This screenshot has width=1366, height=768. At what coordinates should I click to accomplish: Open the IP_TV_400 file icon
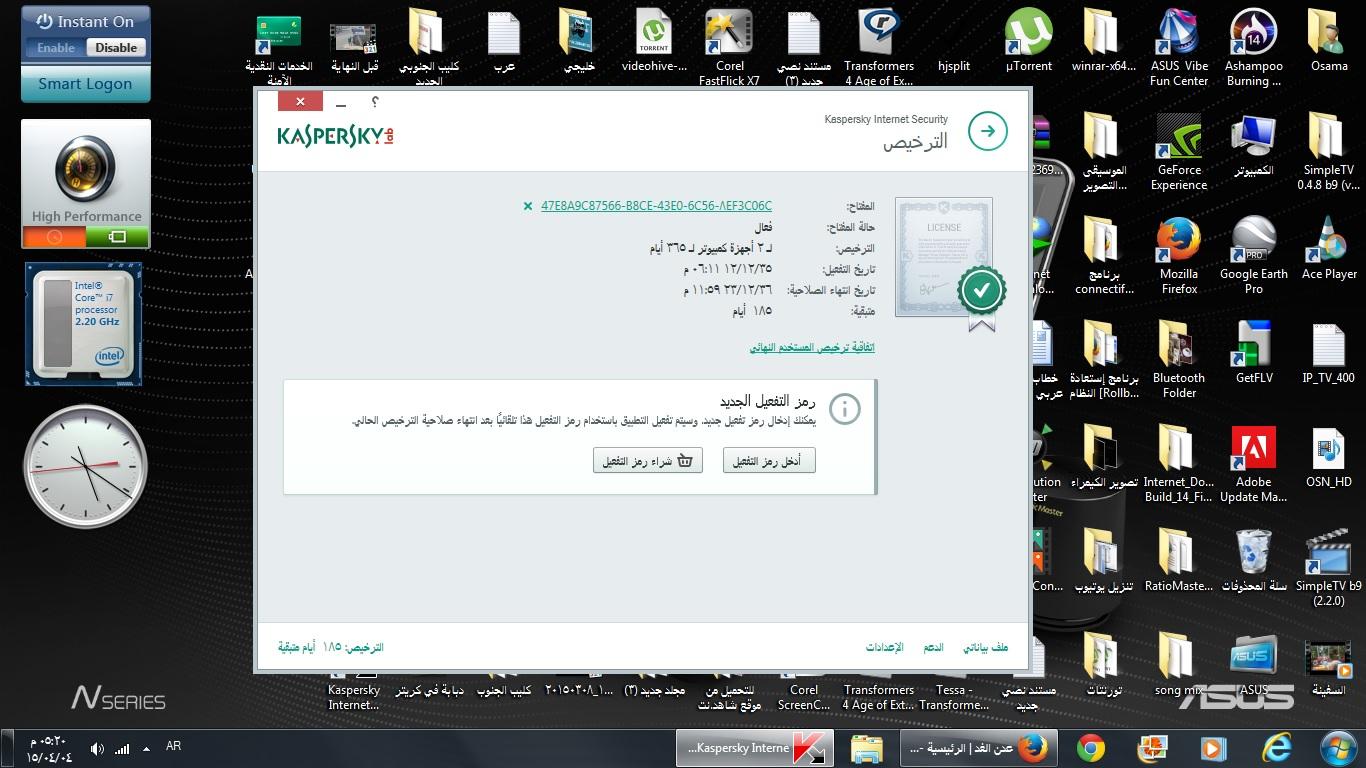pyautogui.click(x=1329, y=352)
